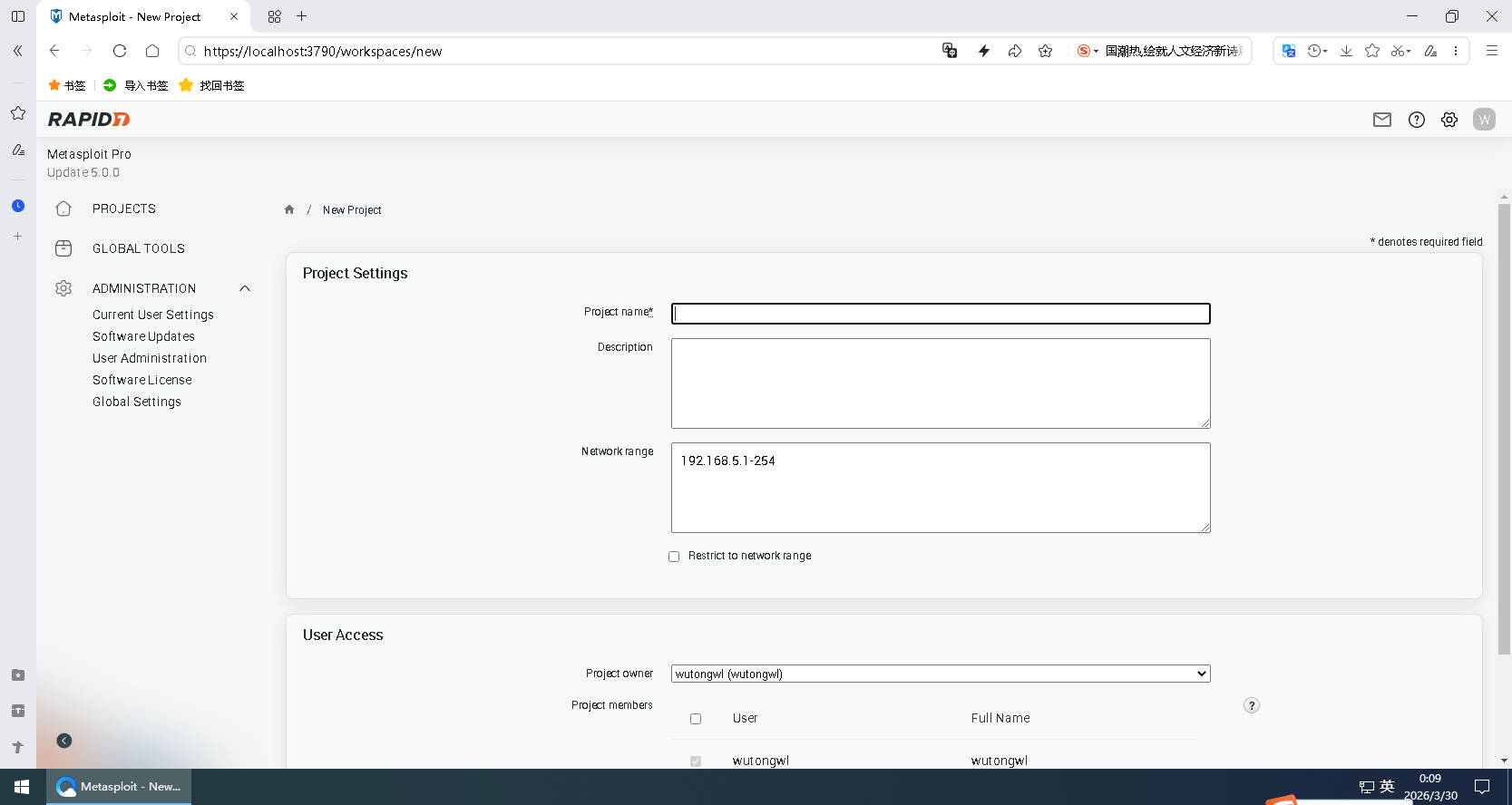
Task: Open Projects in the sidebar menu
Action: [124, 209]
